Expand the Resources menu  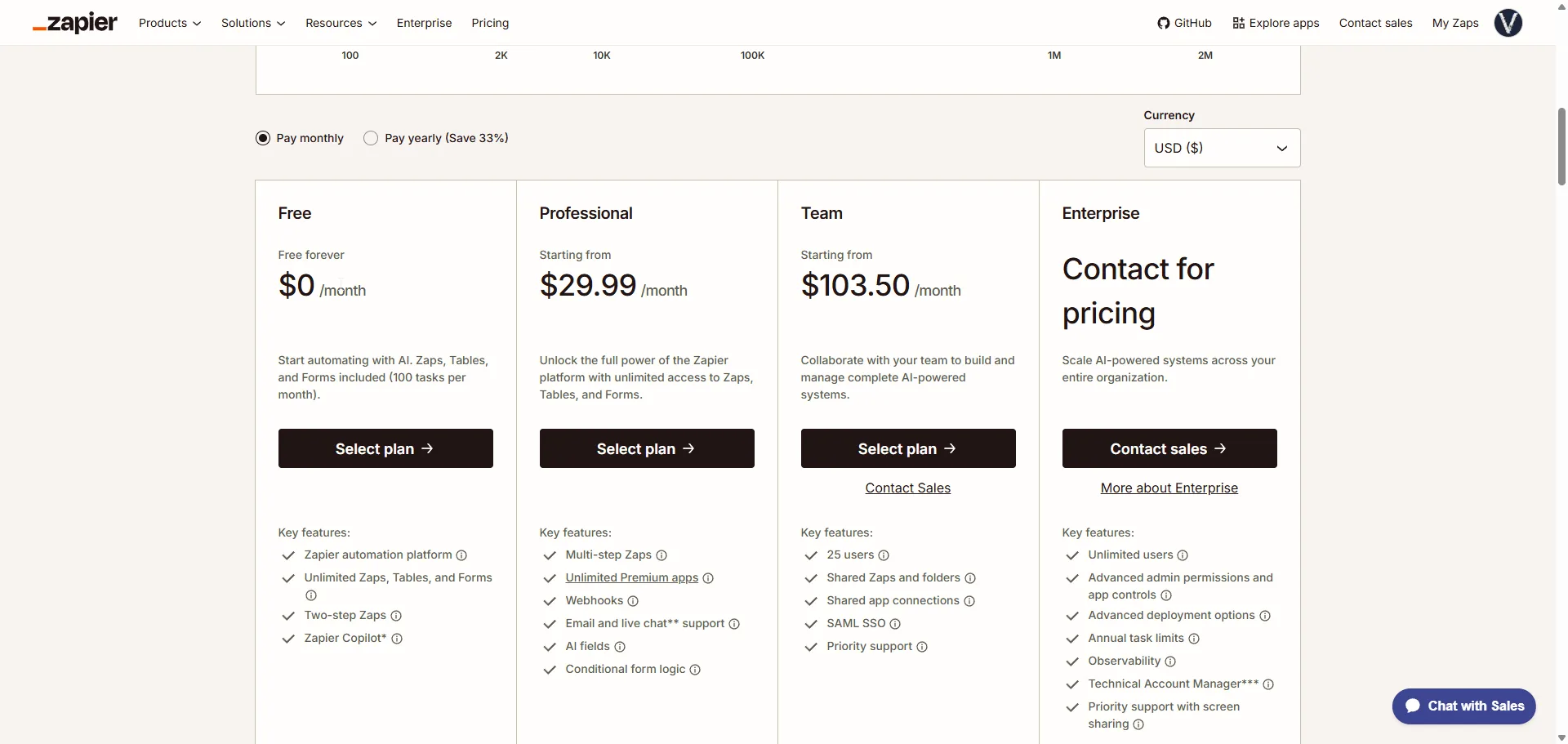[341, 23]
